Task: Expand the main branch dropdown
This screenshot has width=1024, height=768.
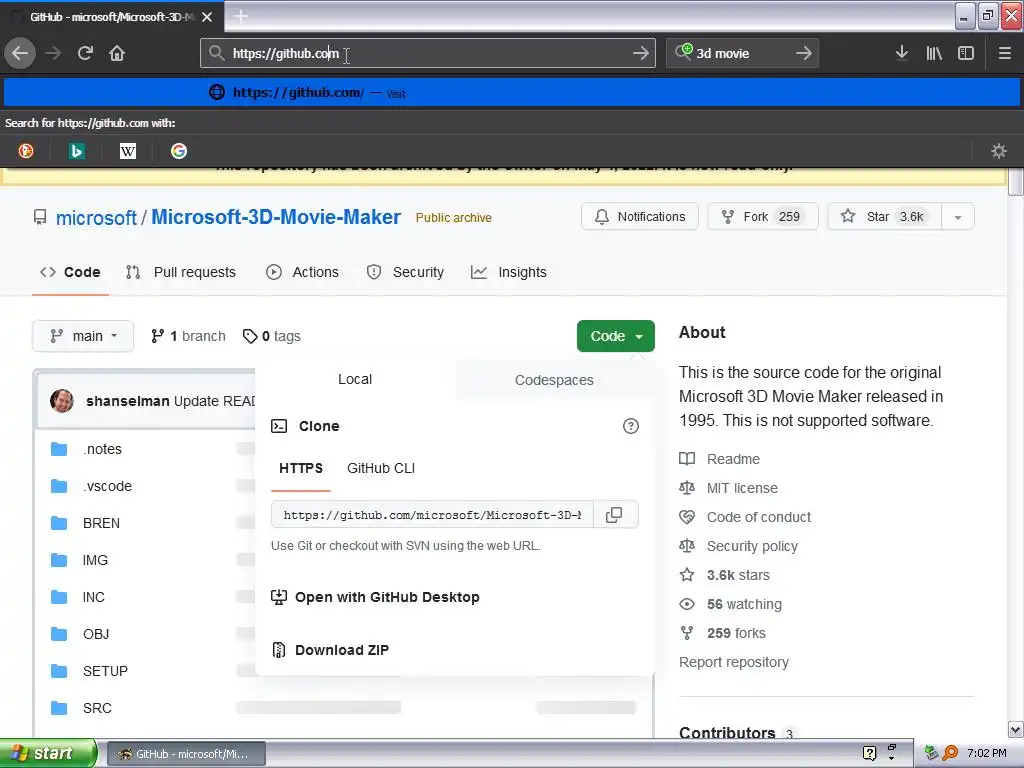Action: 83,336
